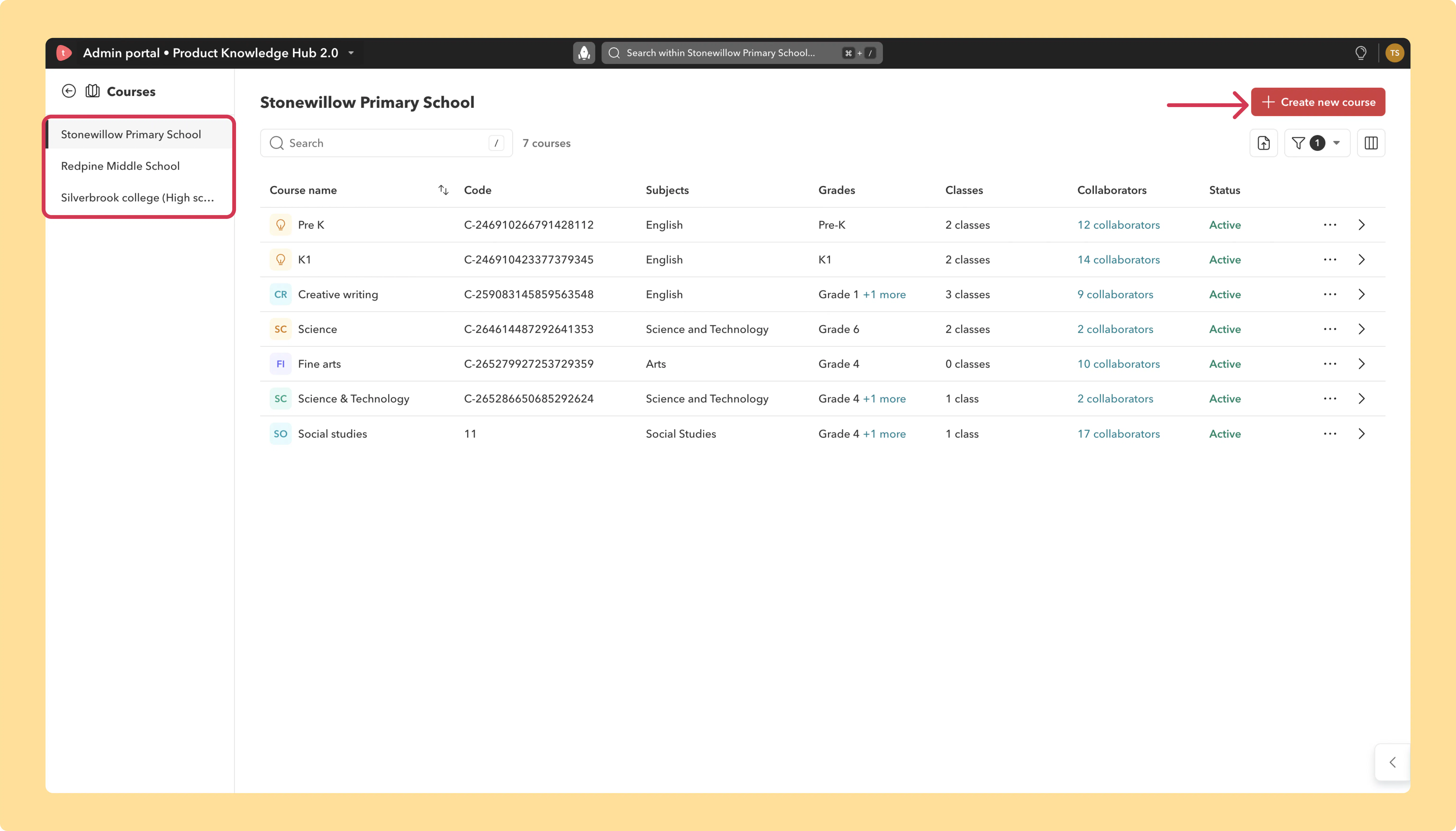Open more options for Social studies row
The height and width of the screenshot is (831, 1456).
coord(1330,434)
